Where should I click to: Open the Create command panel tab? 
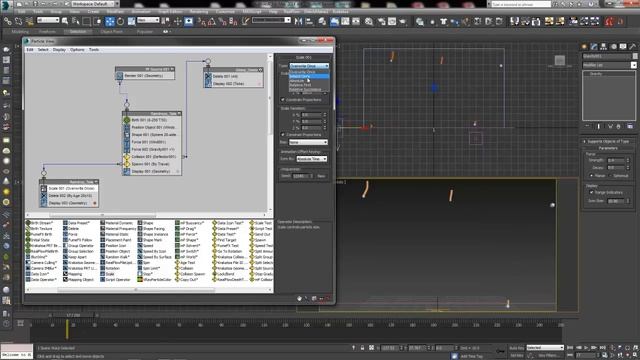pos(584,47)
